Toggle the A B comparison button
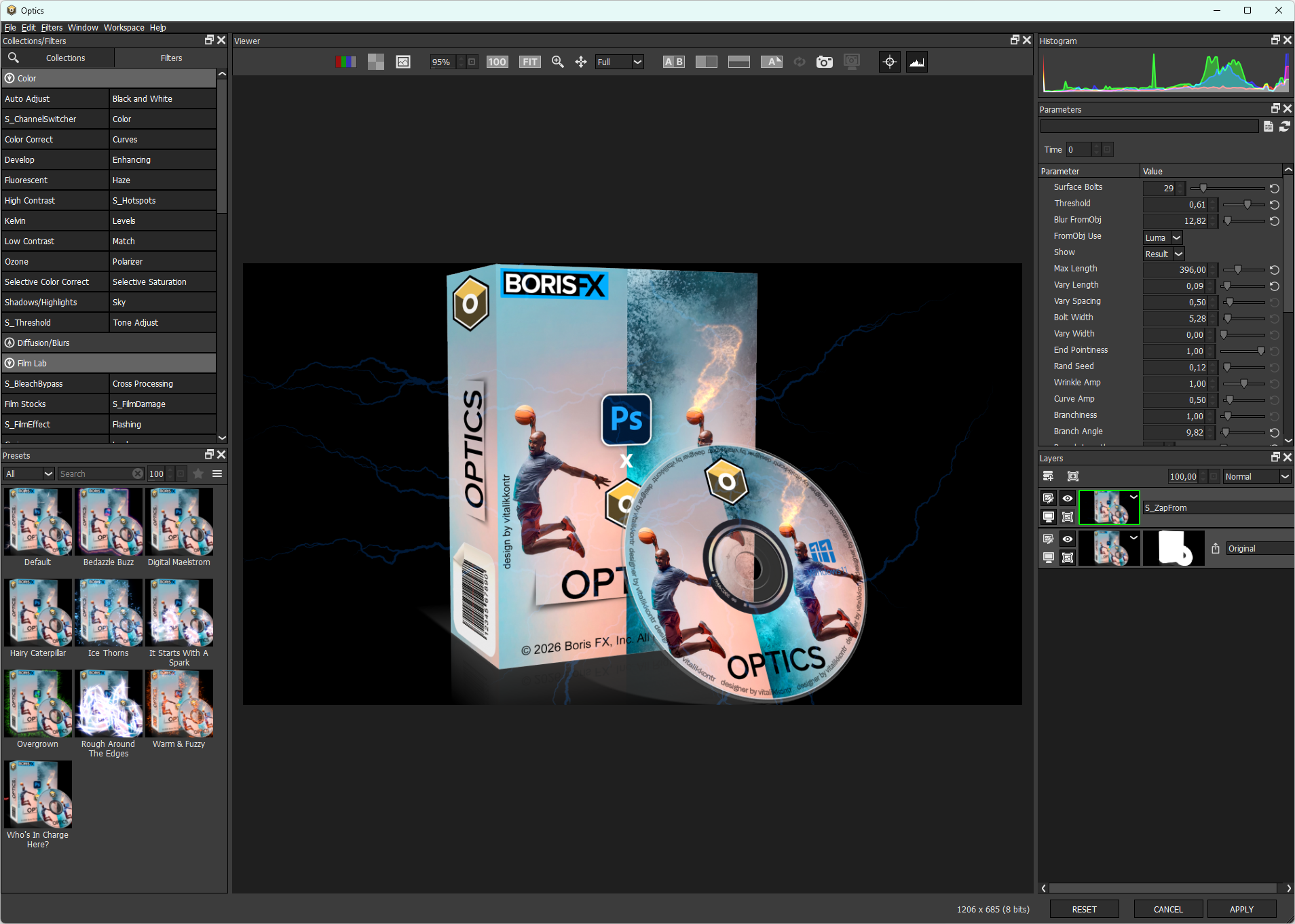The width and height of the screenshot is (1295, 924). [673, 62]
